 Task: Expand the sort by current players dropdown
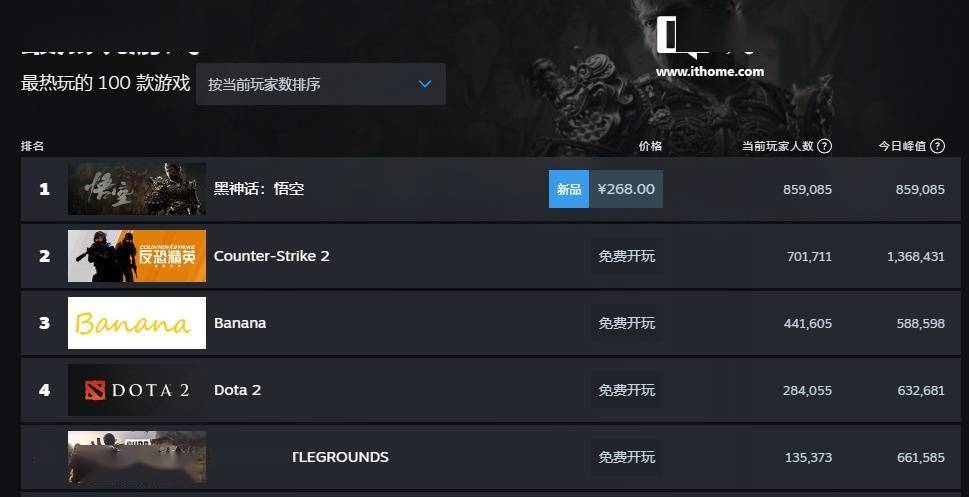pyautogui.click(x=321, y=84)
